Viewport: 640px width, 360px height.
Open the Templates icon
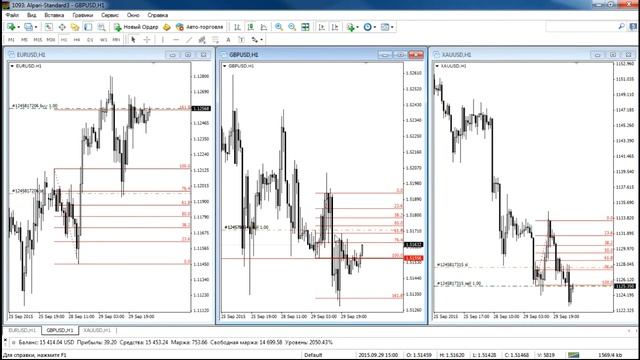point(385,27)
